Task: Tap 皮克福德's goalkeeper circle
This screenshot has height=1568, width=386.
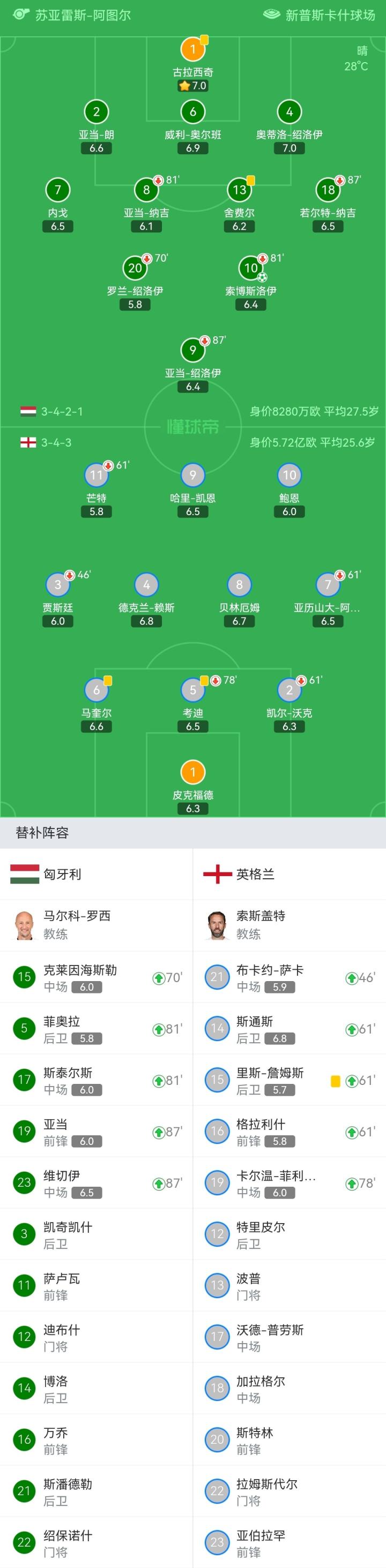Action: coord(192,772)
